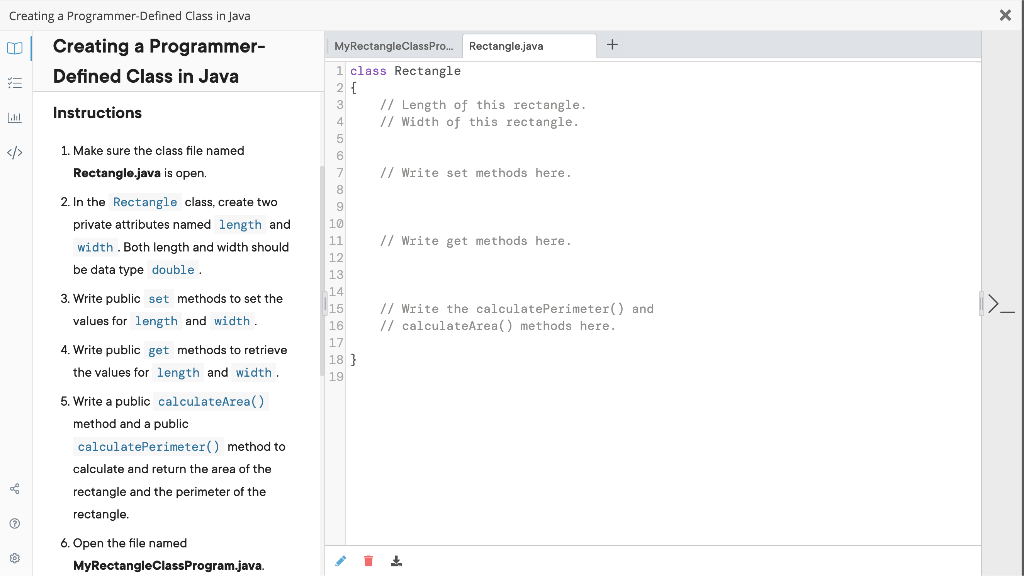
Task: Click the plus to add a new tab
Action: point(612,43)
